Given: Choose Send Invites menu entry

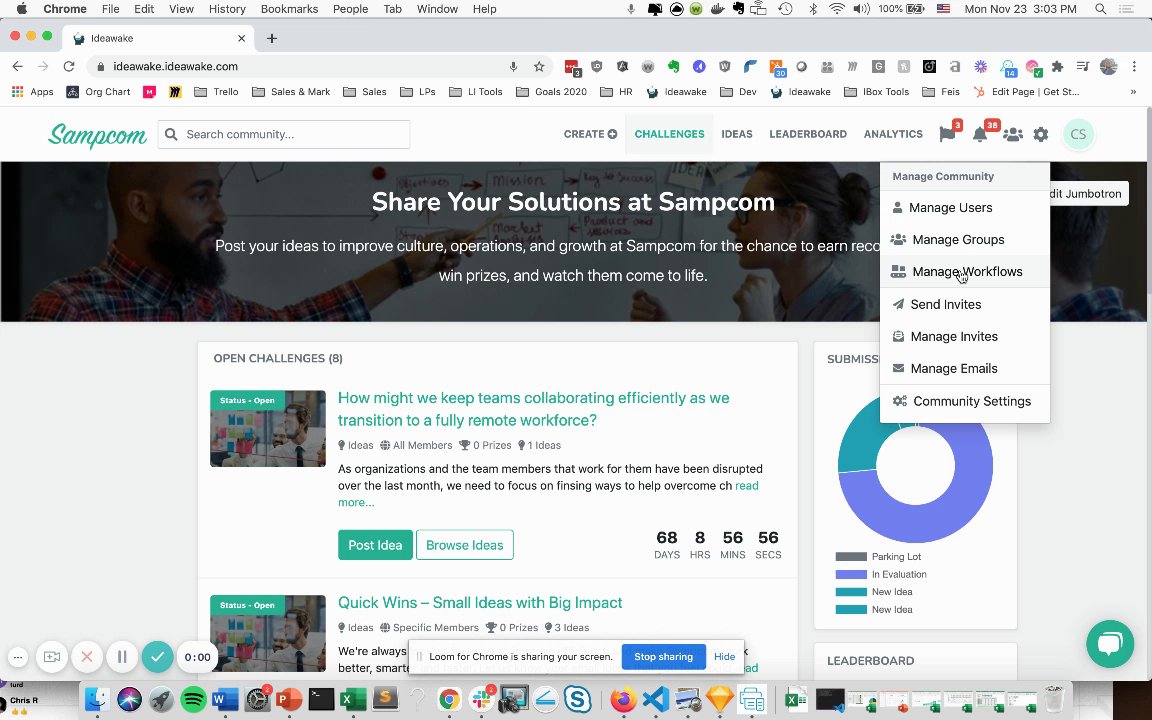Looking at the screenshot, I should coord(965,304).
